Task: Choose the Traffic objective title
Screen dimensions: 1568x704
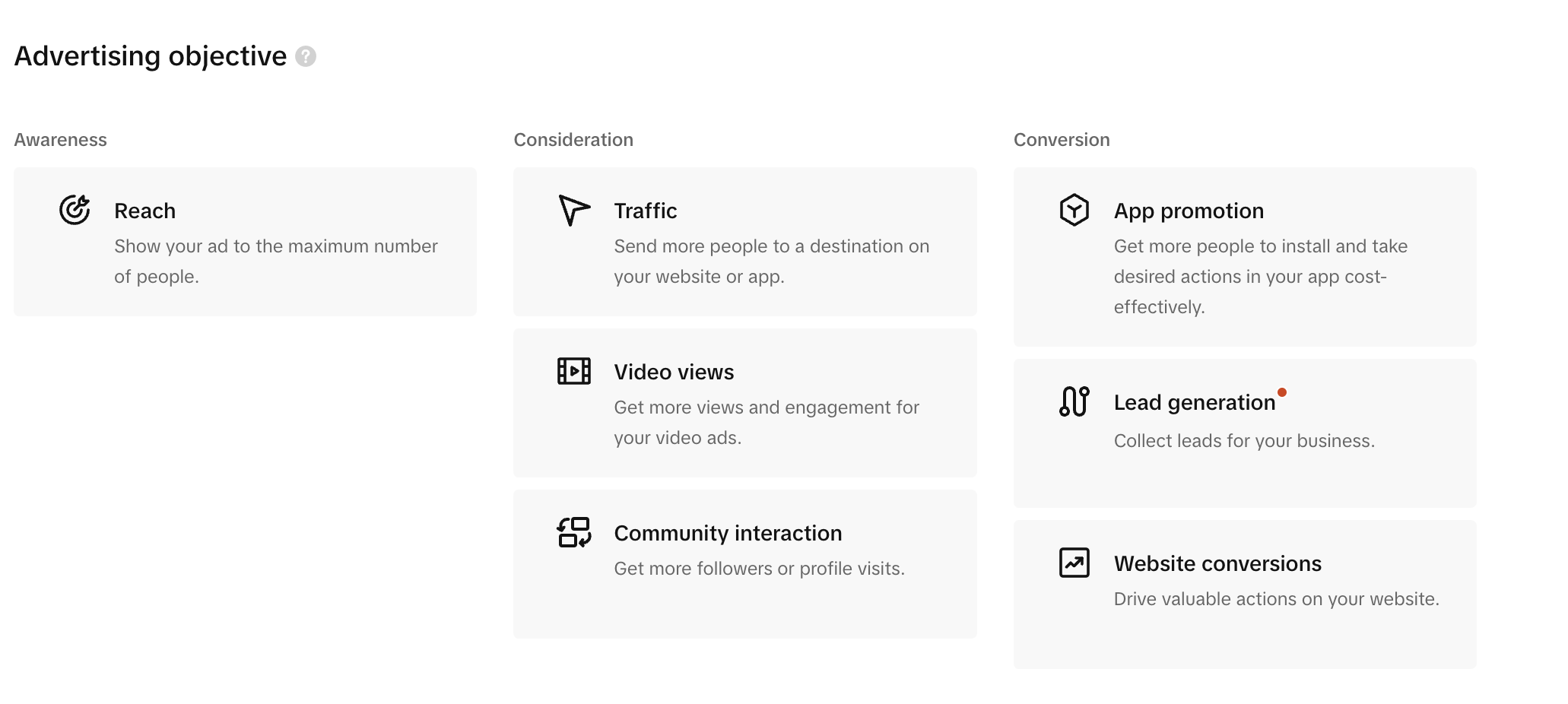Action: coord(645,211)
